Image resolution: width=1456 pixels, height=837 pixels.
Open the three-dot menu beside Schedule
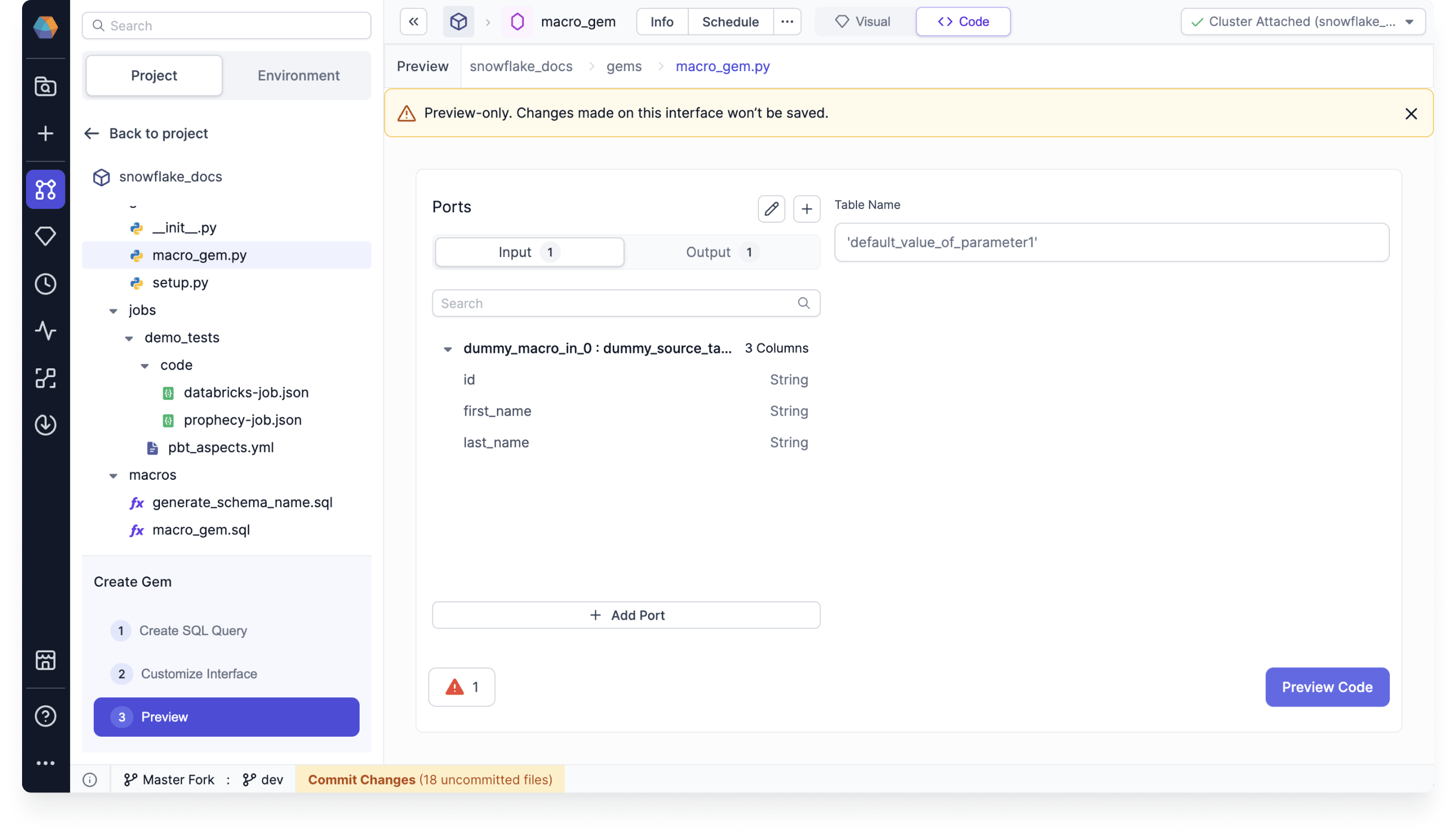[x=787, y=22]
